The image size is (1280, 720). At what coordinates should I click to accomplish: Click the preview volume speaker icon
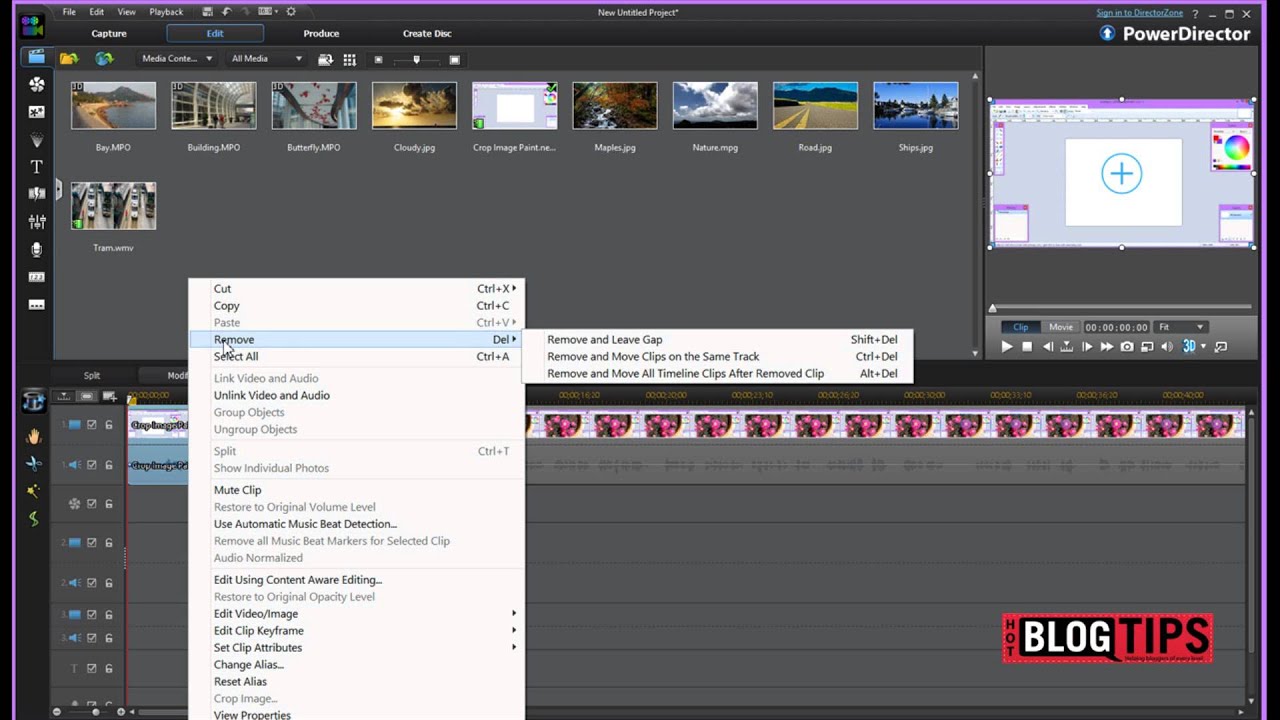click(x=1166, y=347)
